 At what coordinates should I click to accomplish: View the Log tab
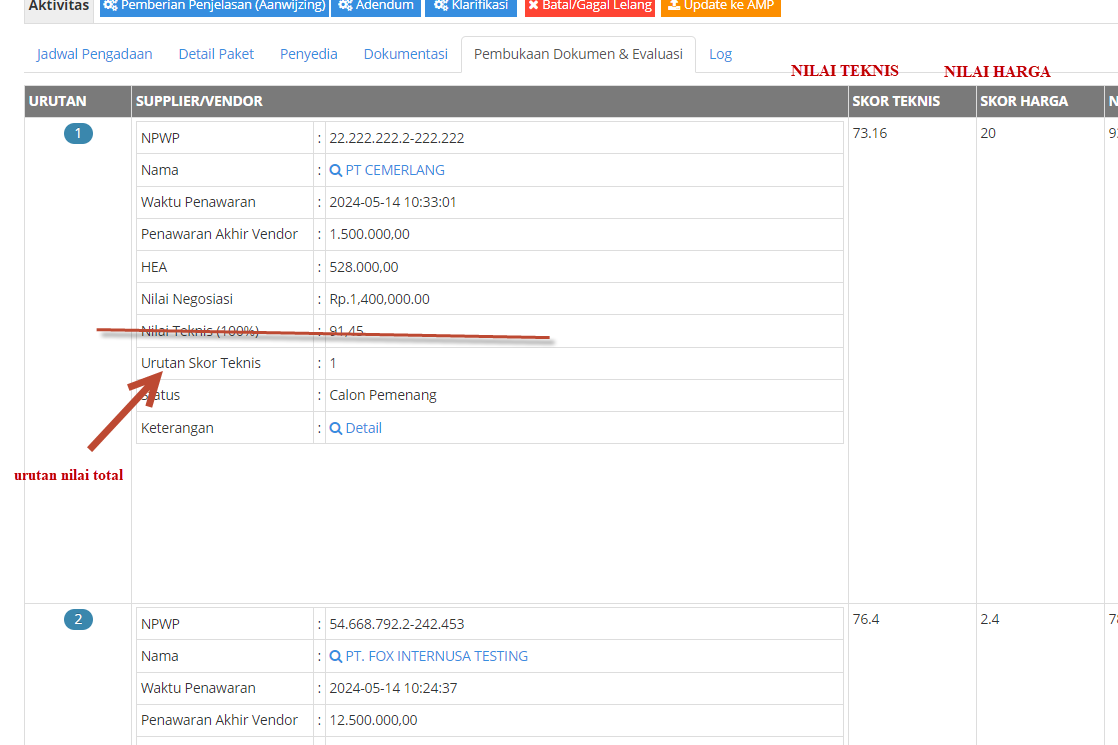720,54
